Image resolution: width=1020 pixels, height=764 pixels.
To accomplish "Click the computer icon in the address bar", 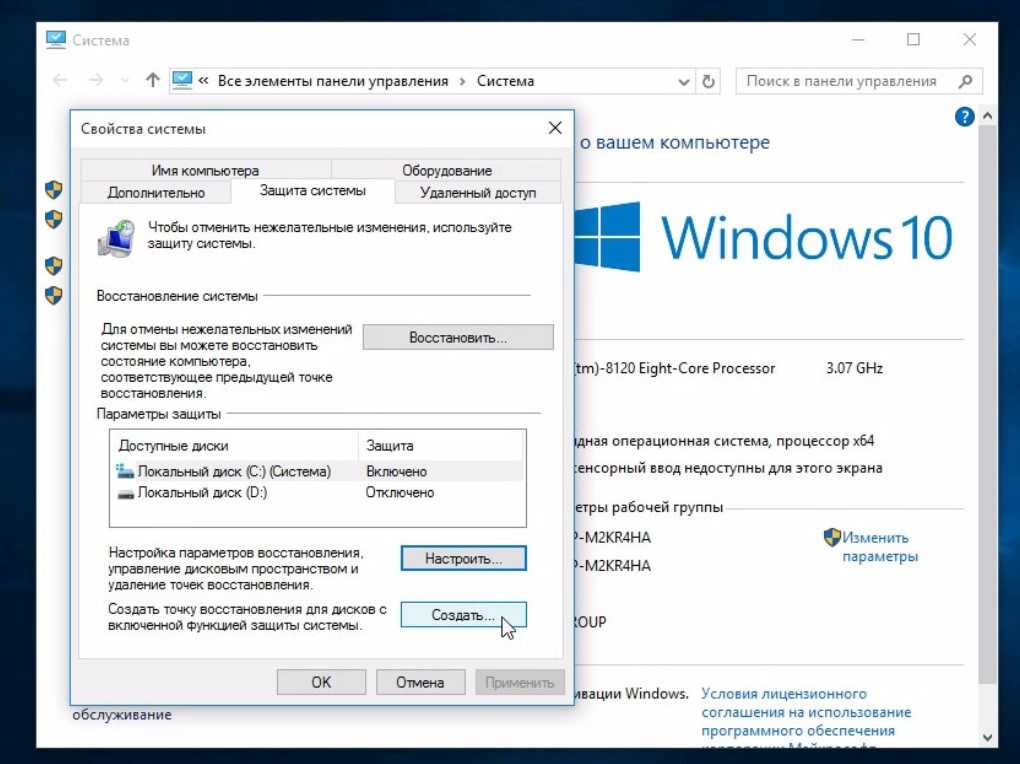I will pos(182,81).
